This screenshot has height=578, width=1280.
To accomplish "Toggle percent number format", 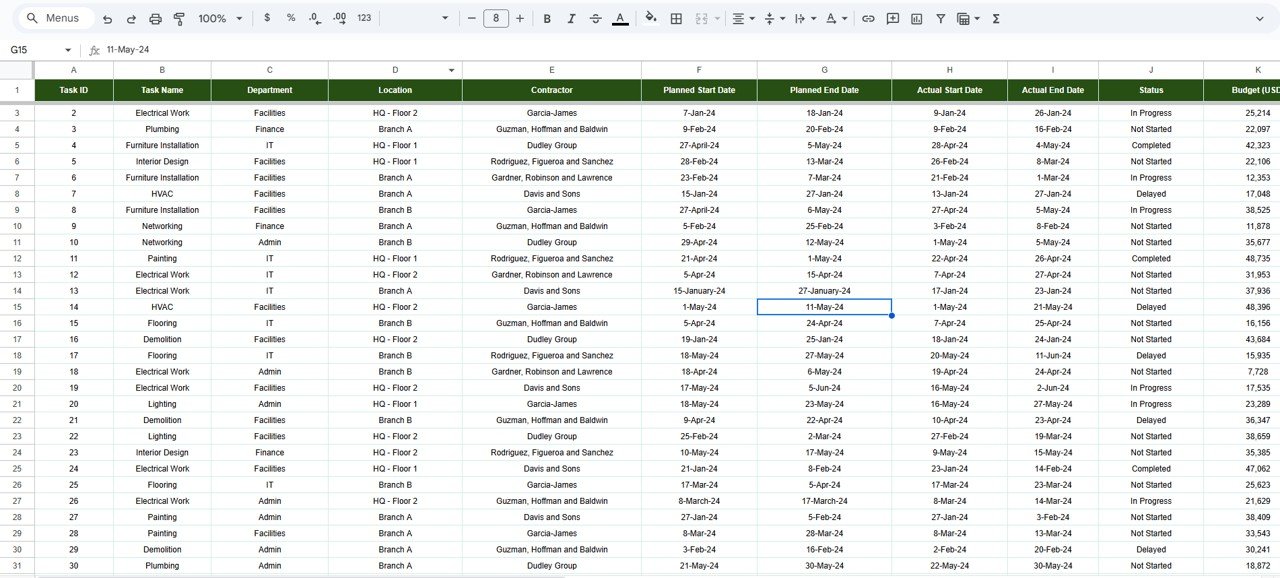I will pos(290,18).
